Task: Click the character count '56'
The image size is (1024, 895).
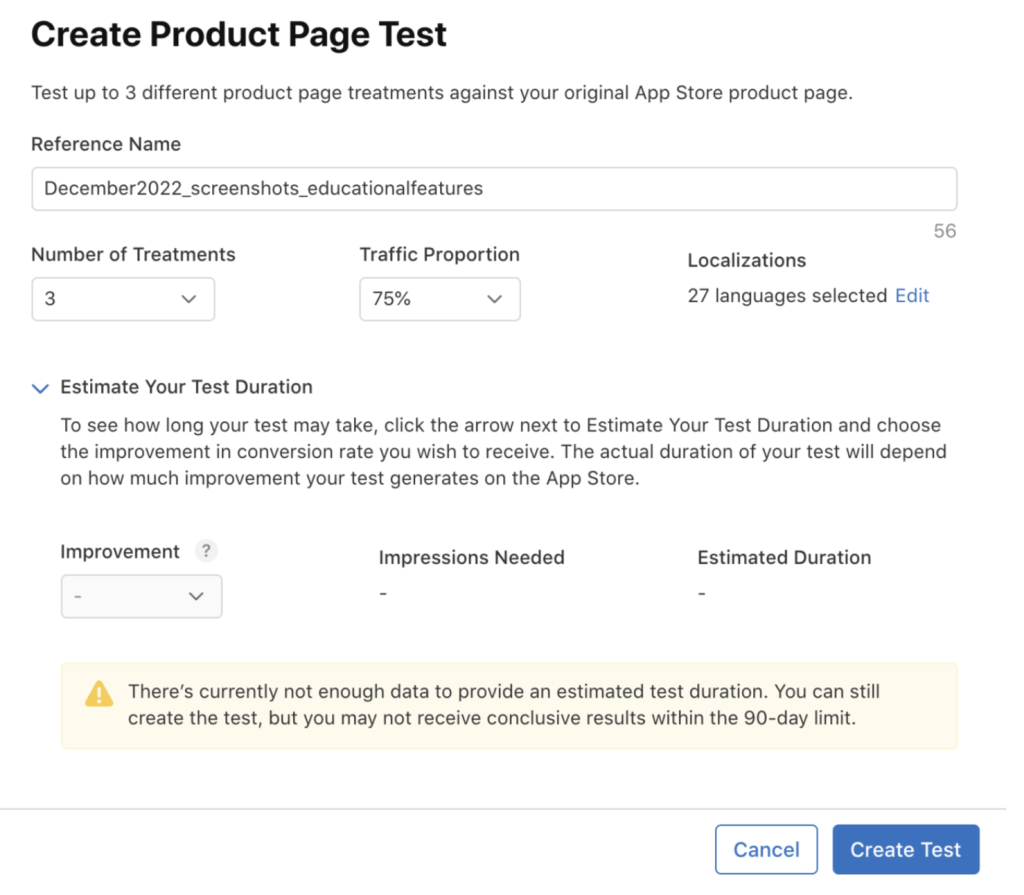Action: [x=944, y=231]
